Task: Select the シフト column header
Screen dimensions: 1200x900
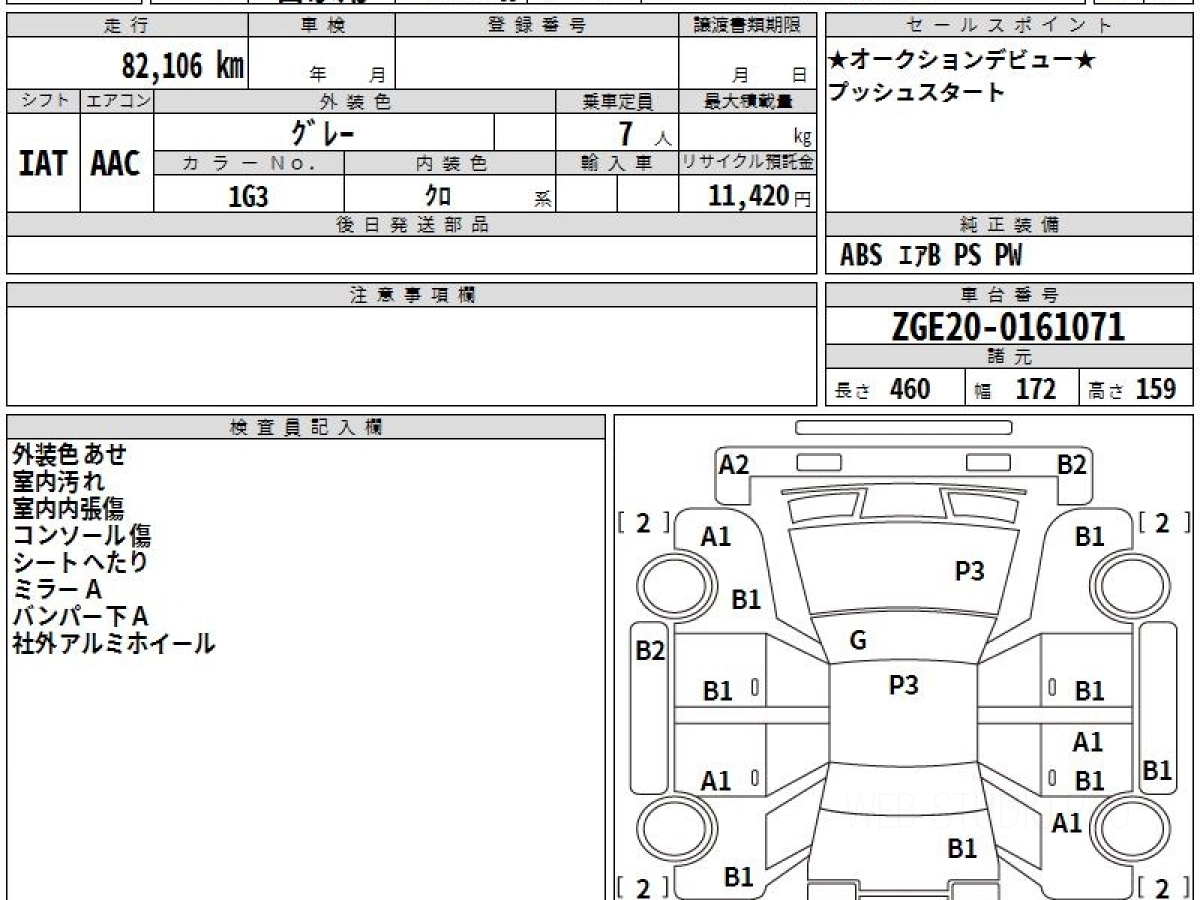Action: point(43,101)
